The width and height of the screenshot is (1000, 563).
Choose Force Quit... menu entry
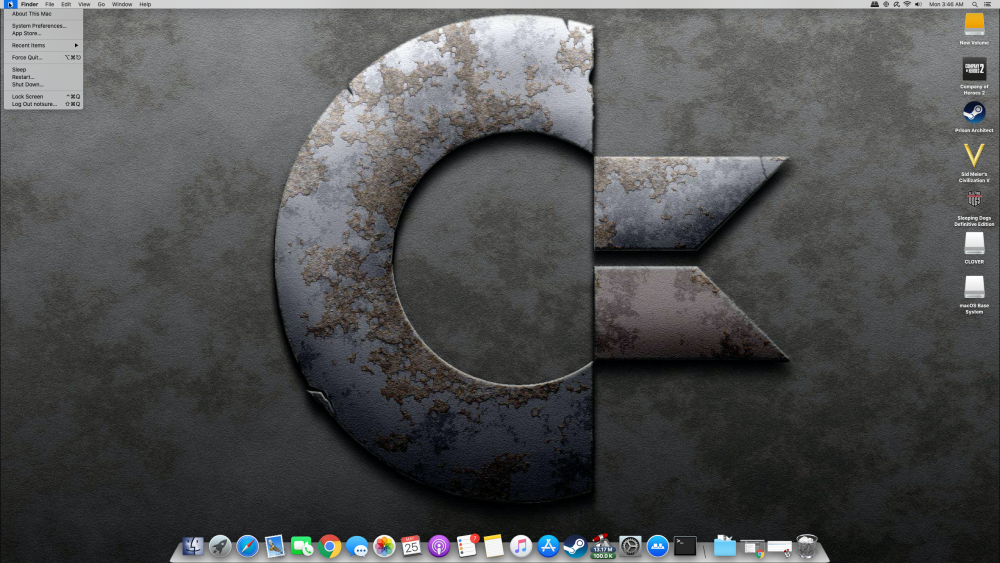(x=43, y=57)
